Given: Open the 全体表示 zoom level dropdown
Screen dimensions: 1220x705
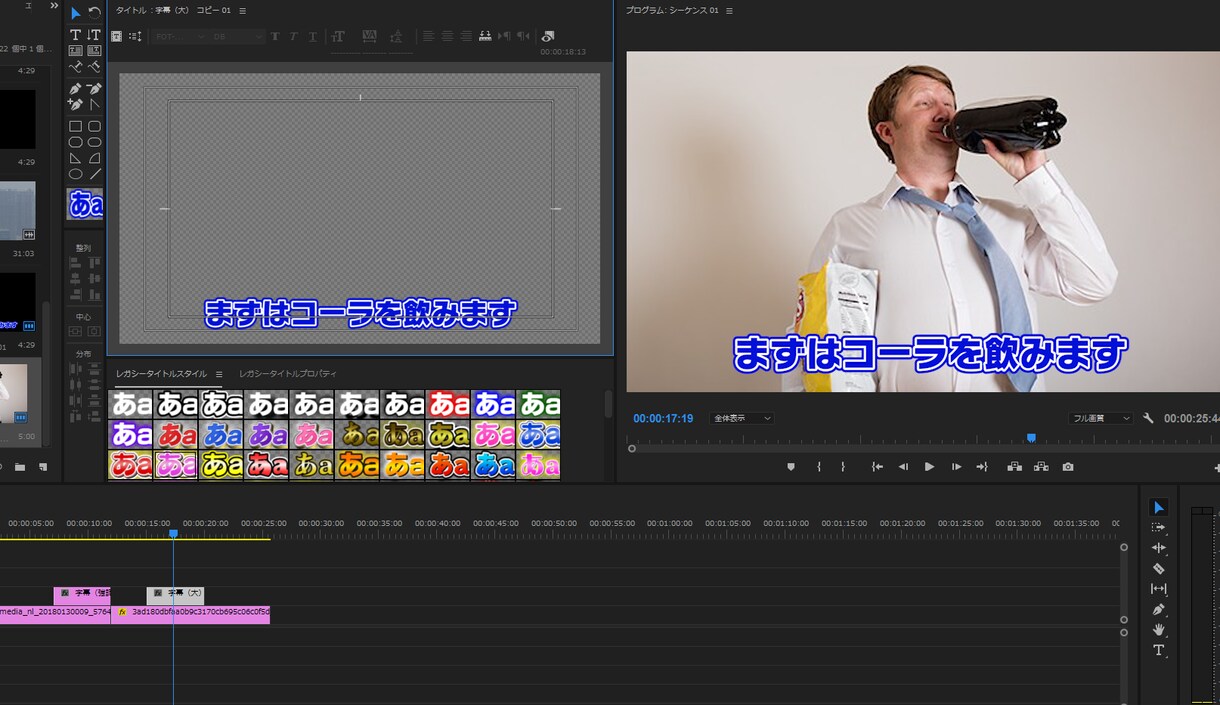Looking at the screenshot, I should coord(741,418).
